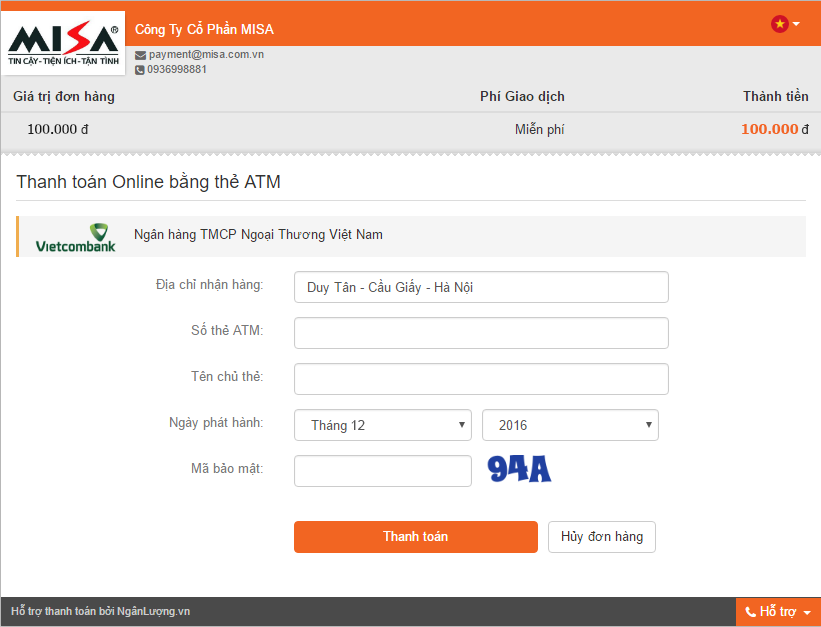
Task: Click the Miễn phí fee text
Action: click(539, 129)
